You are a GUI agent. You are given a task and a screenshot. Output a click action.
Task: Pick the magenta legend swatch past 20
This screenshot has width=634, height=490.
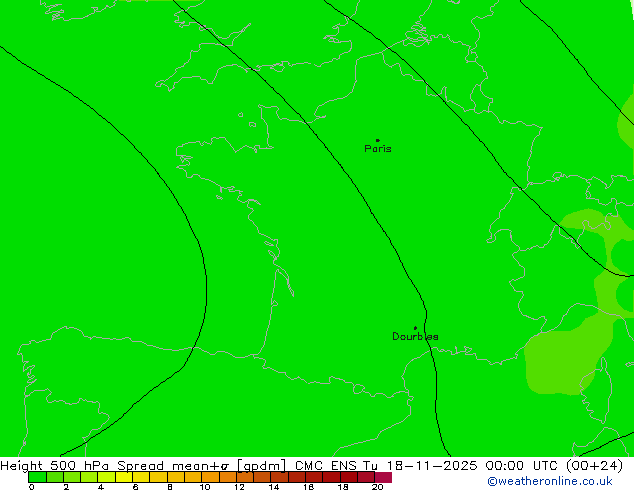(x=383, y=477)
